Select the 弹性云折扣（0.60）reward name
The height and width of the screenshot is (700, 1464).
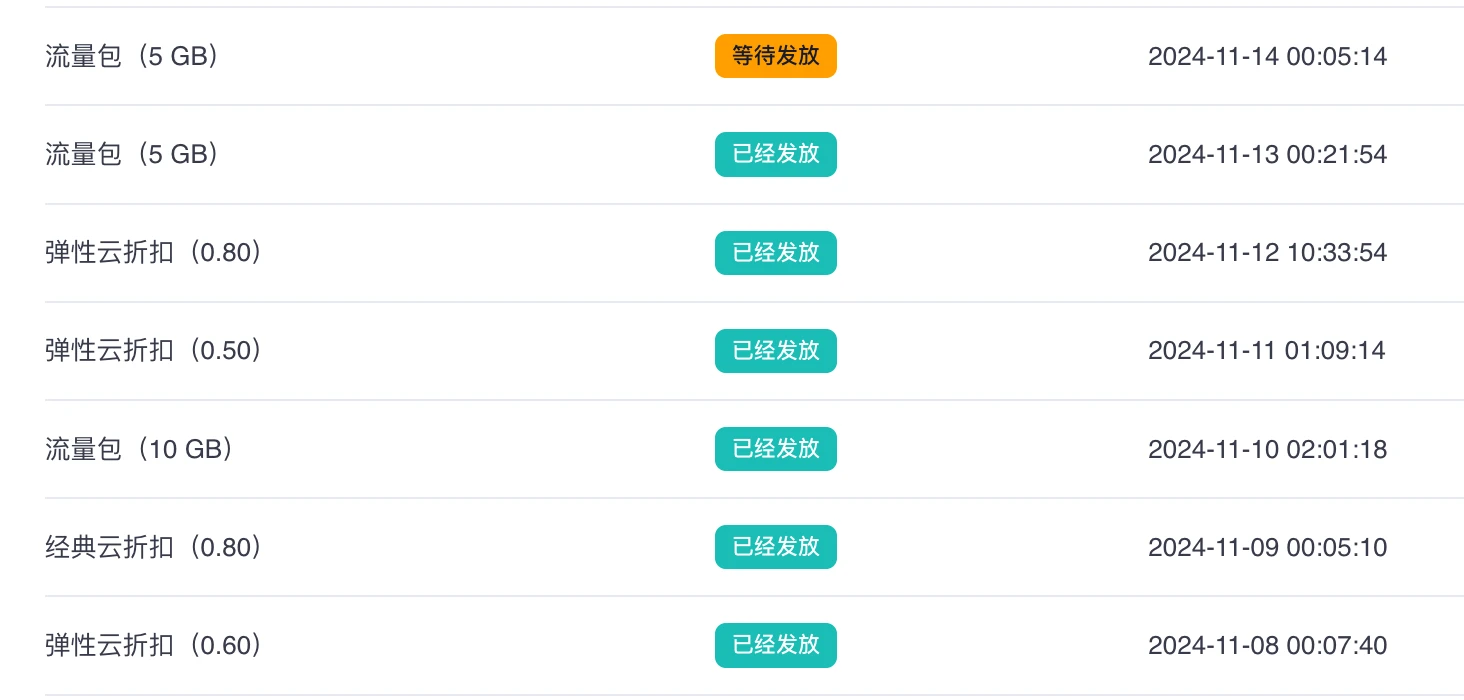tap(154, 645)
